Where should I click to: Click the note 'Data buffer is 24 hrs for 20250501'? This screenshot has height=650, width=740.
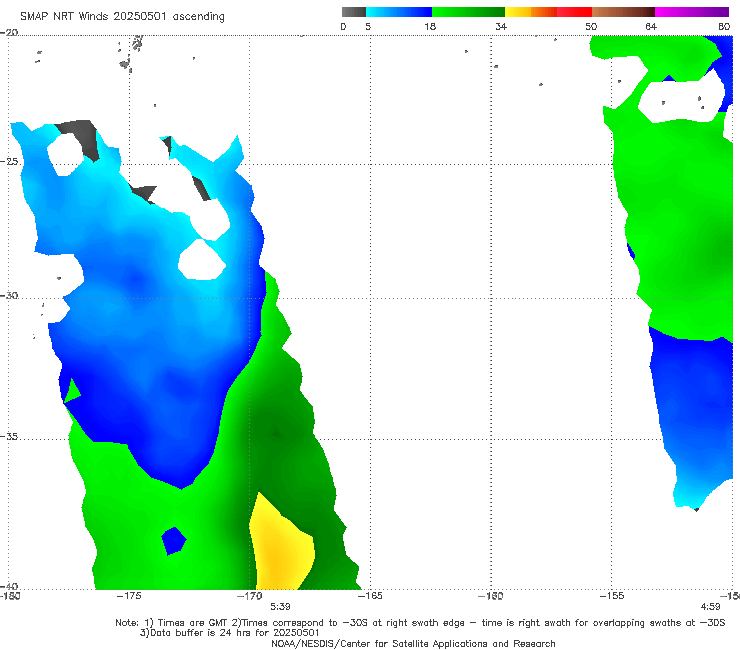230,633
